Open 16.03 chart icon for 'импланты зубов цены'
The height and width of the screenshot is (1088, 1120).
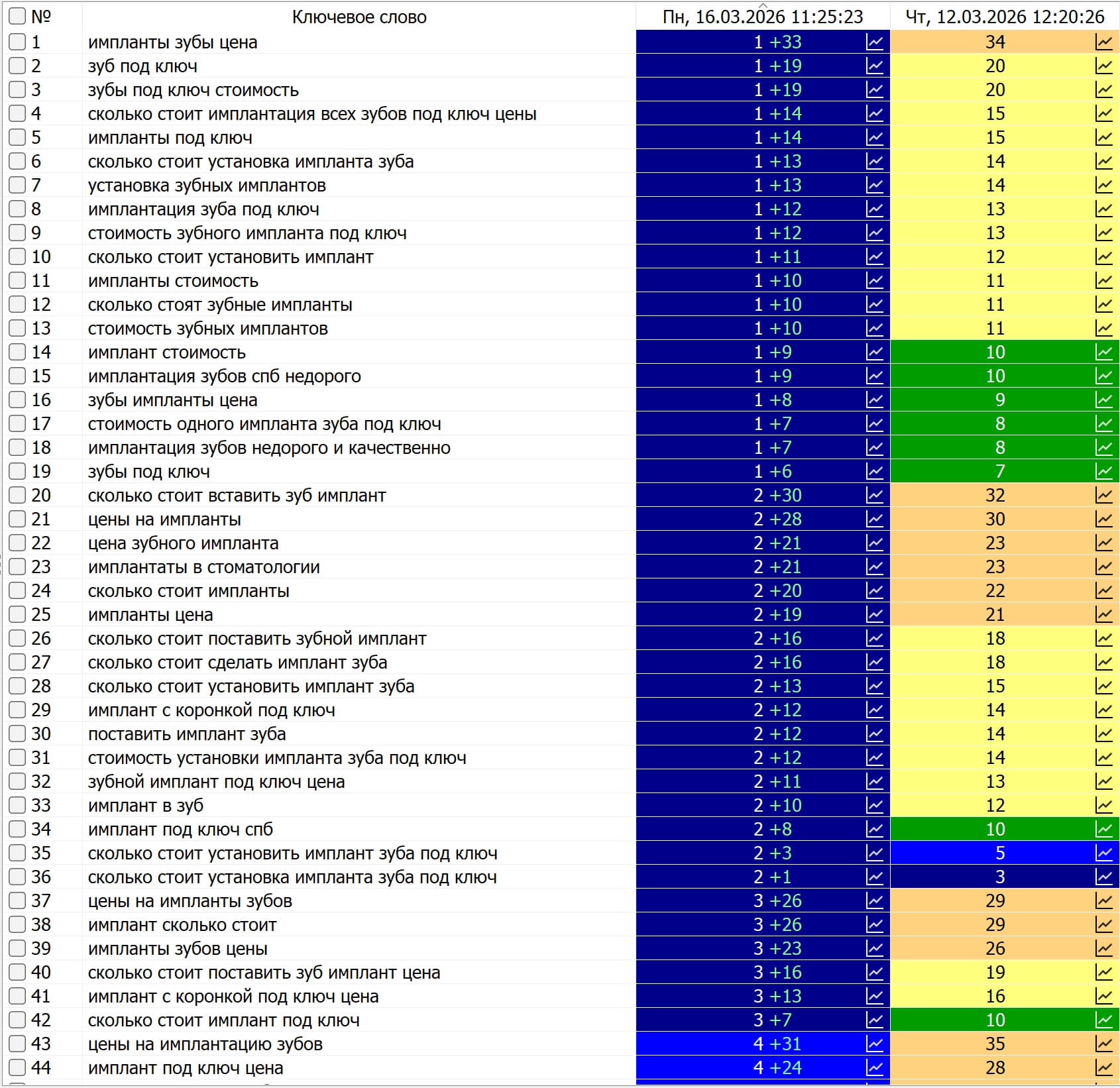[x=875, y=949]
